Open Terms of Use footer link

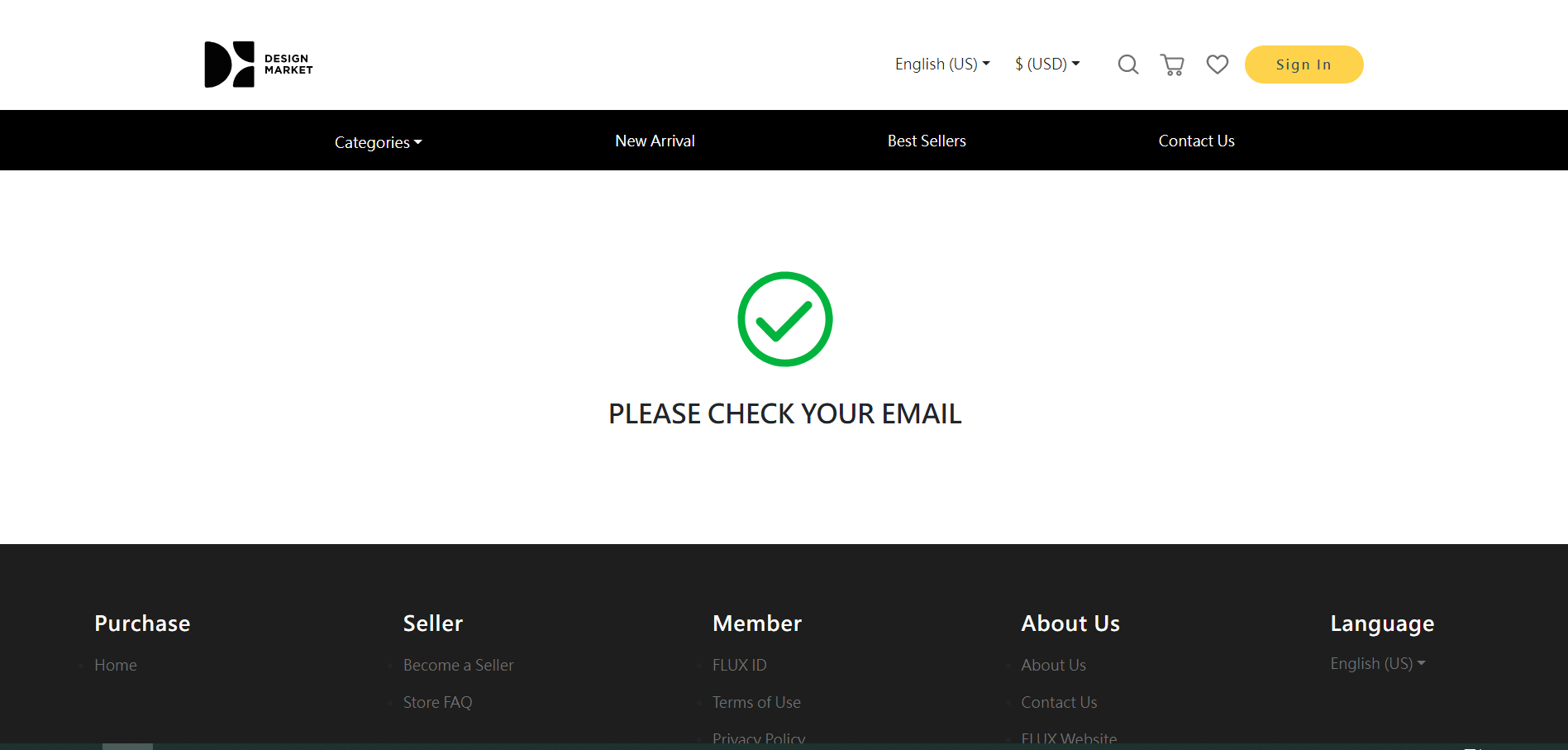point(756,703)
